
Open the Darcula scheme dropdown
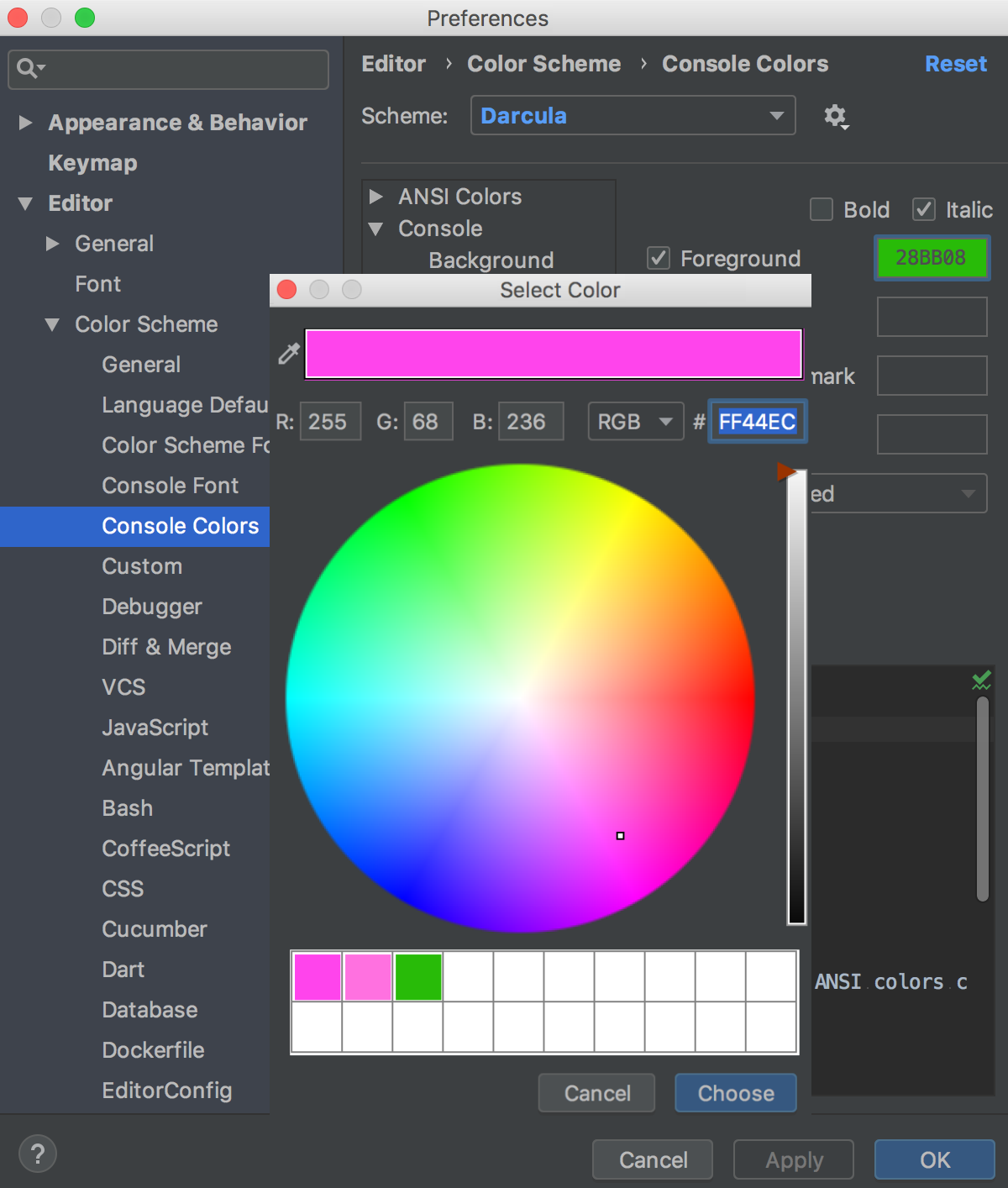(x=633, y=115)
